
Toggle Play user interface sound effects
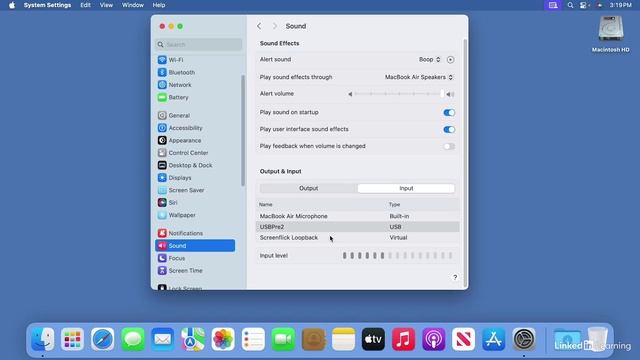pyautogui.click(x=449, y=129)
